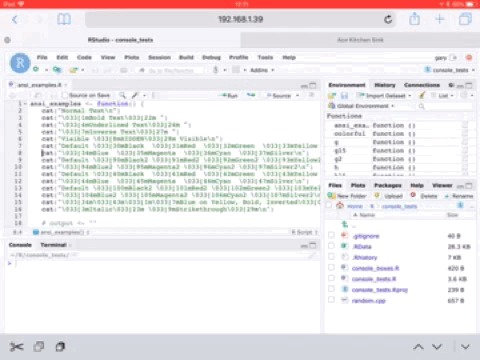Switch to the Terminal tab
Image resolution: width=480 pixels, height=360 pixels.
[x=53, y=245]
